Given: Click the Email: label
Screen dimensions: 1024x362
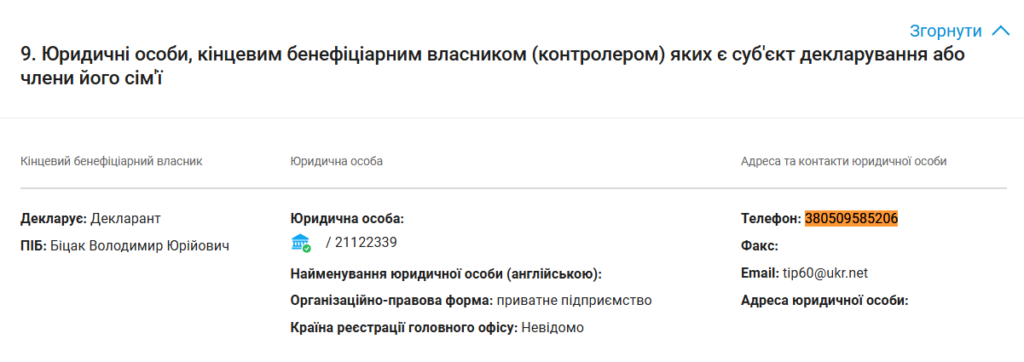Looking at the screenshot, I should click(760, 273).
